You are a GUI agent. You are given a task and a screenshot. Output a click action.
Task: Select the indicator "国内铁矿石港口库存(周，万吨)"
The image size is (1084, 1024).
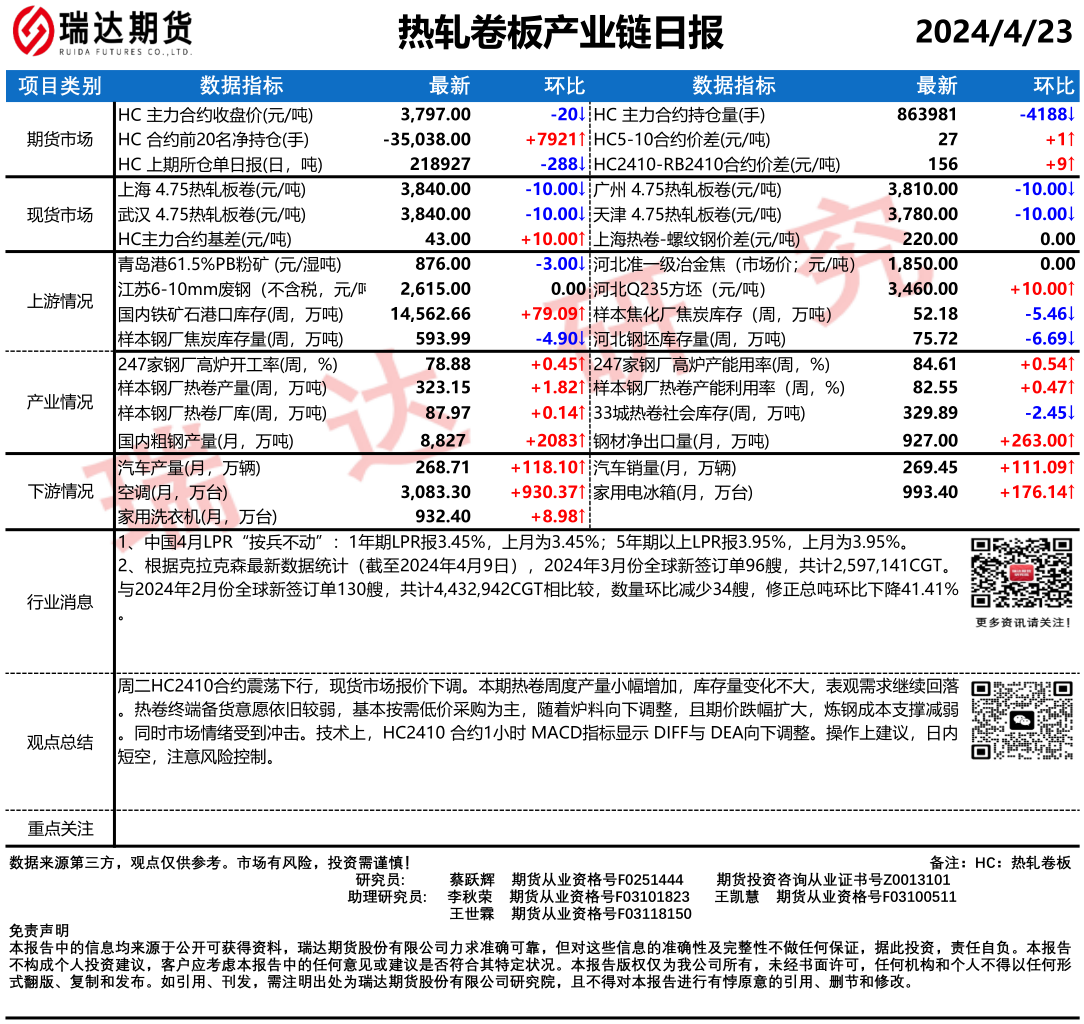point(230,315)
